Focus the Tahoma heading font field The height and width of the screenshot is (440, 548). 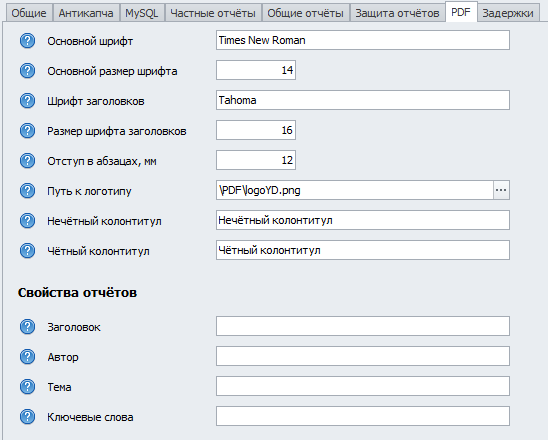point(363,100)
